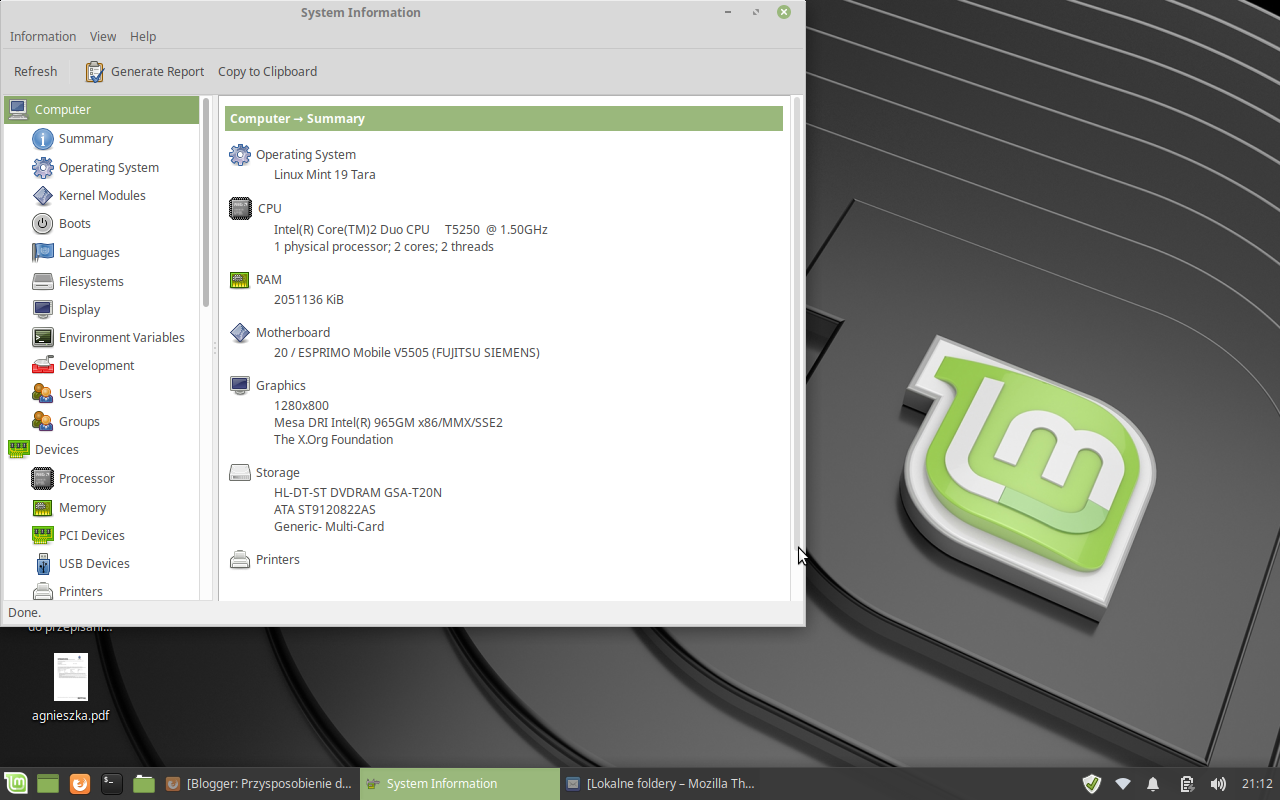
Task: Click the PCI Devices card icon
Action: (42, 535)
